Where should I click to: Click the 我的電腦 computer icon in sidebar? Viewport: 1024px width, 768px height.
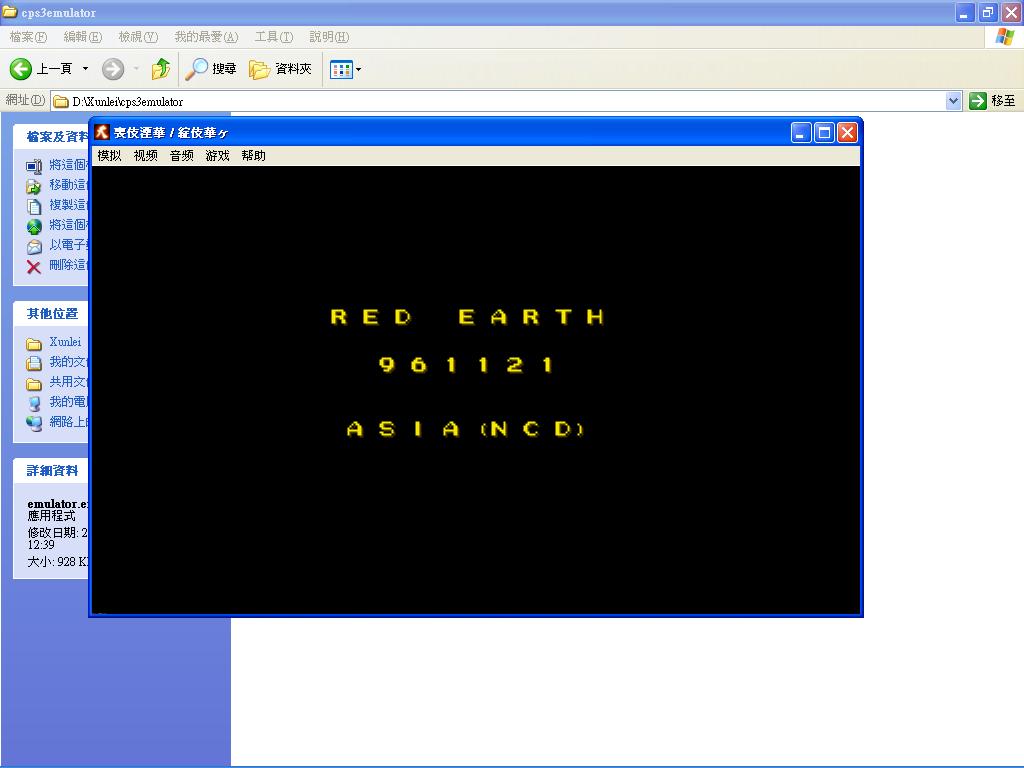[34, 402]
